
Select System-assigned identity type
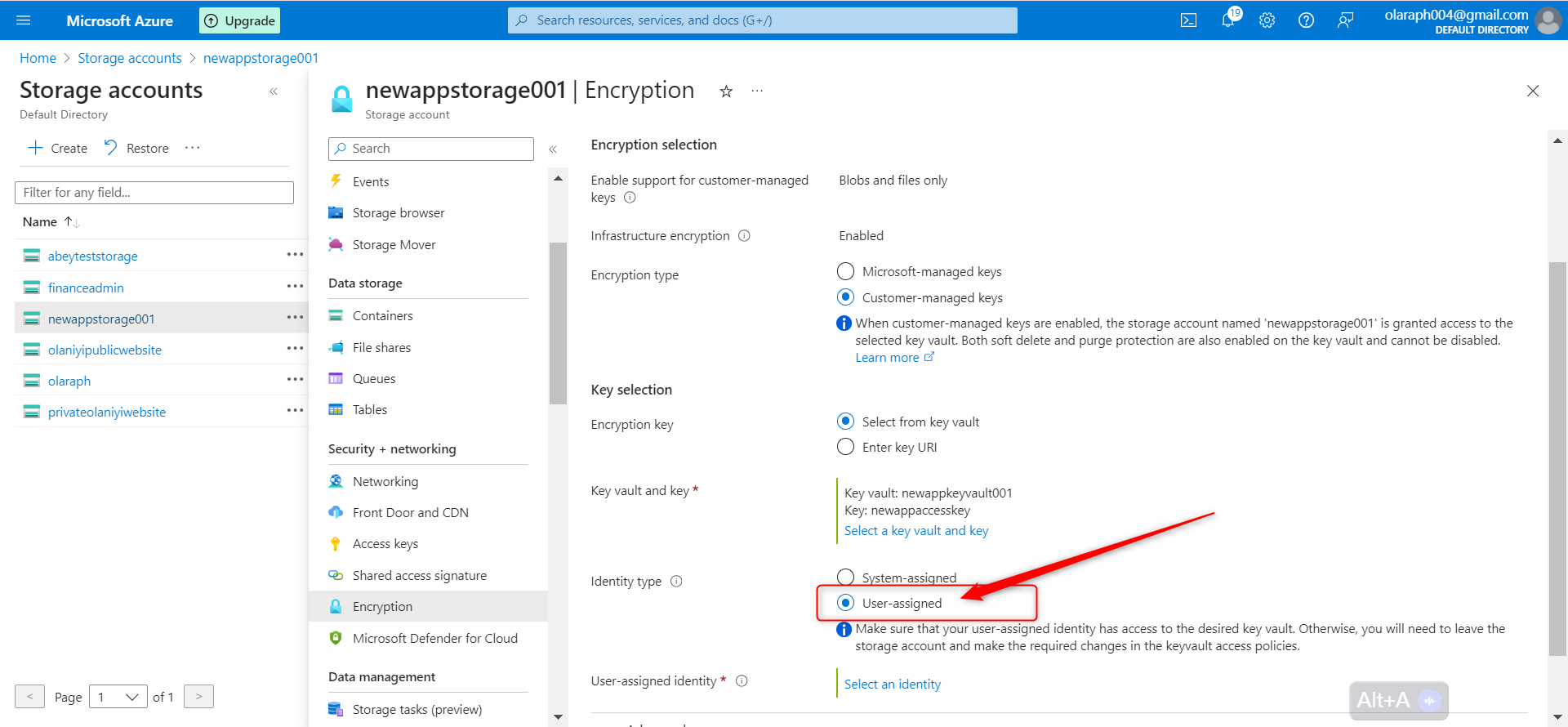(846, 578)
